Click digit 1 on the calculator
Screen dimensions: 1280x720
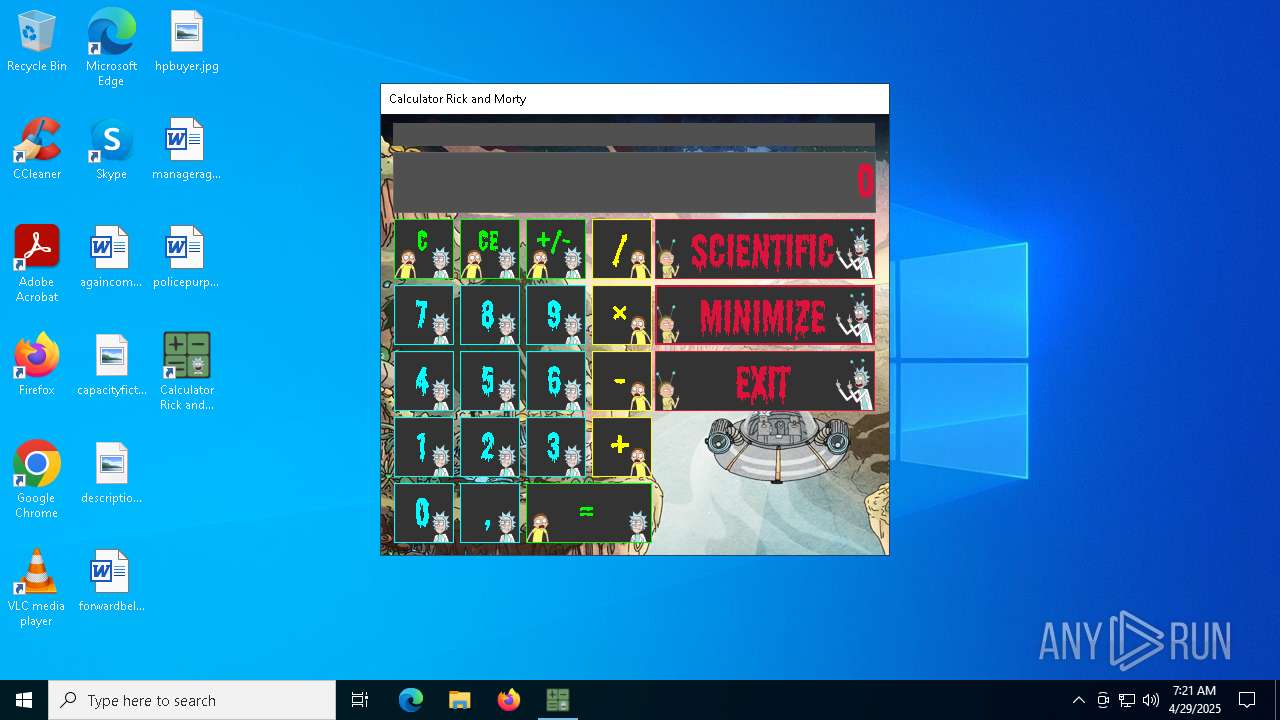[x=424, y=447]
